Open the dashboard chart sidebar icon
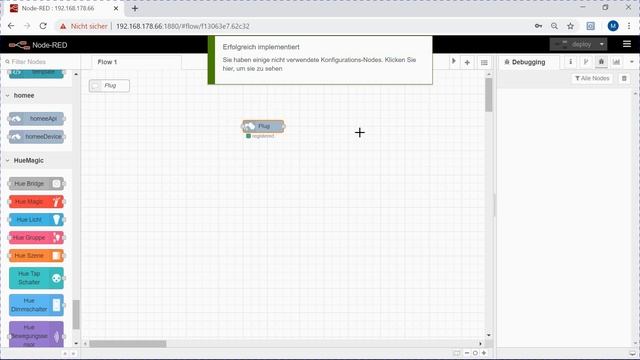The height and width of the screenshot is (360, 640). coord(616,62)
